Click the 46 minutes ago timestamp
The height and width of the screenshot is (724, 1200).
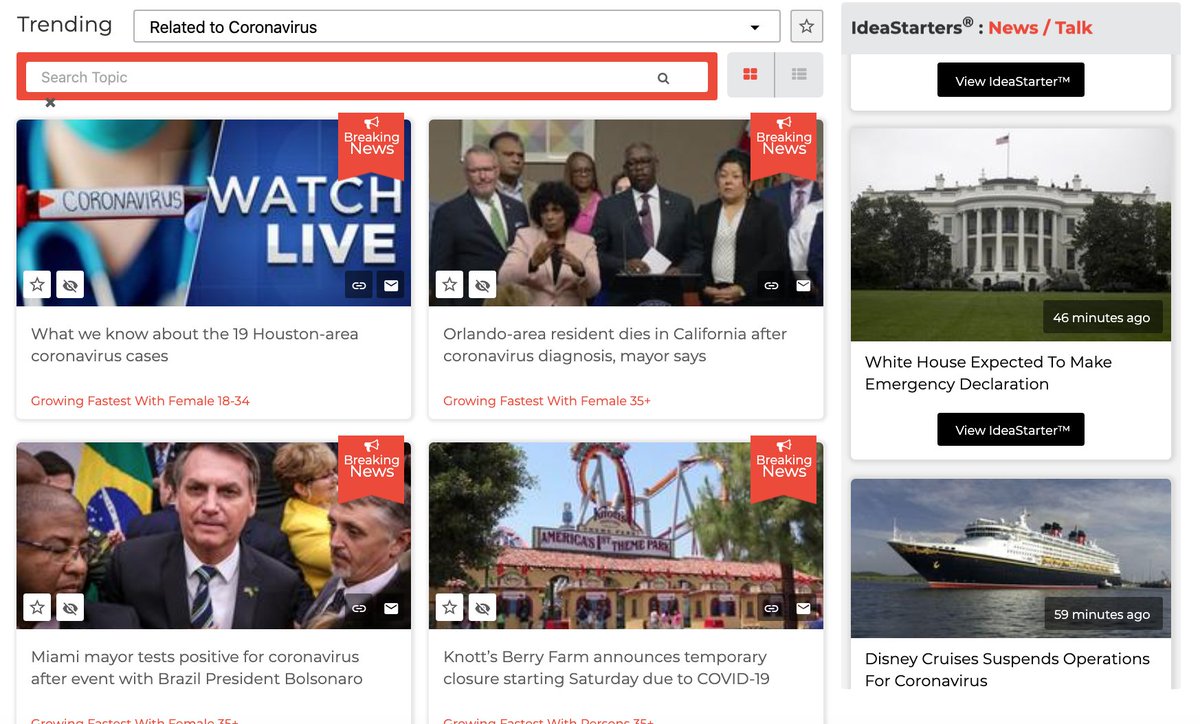tap(1102, 317)
